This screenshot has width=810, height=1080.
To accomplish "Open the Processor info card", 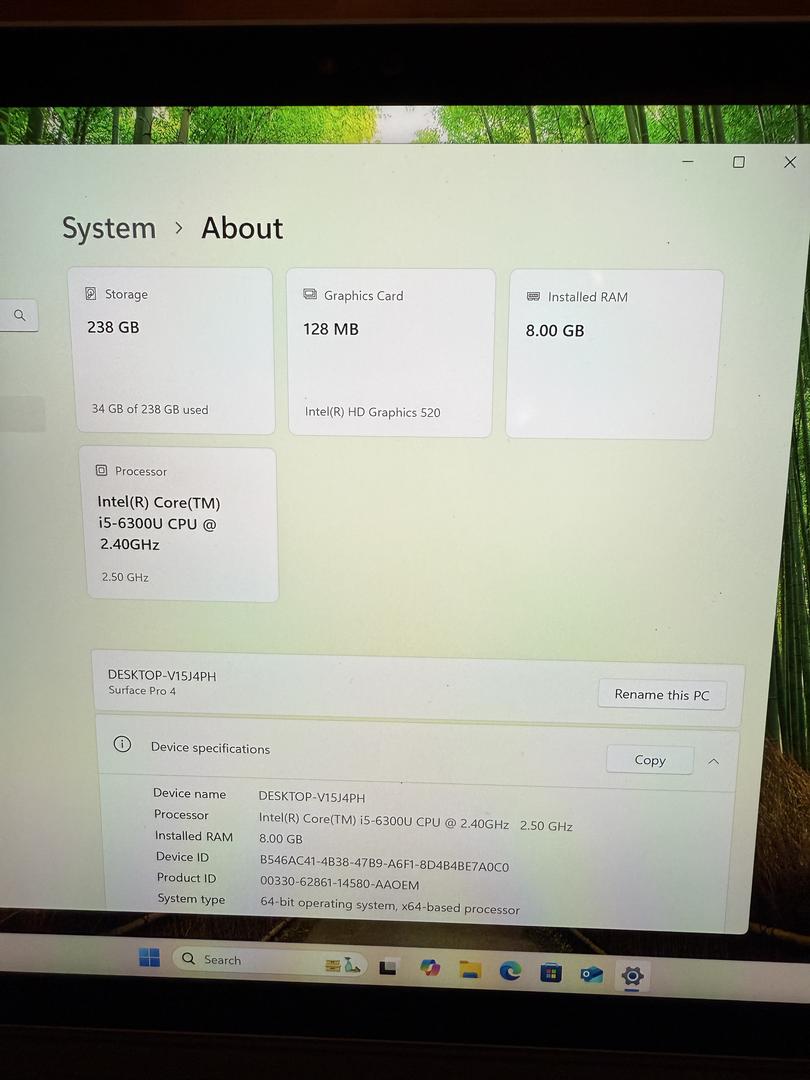I will [x=181, y=524].
